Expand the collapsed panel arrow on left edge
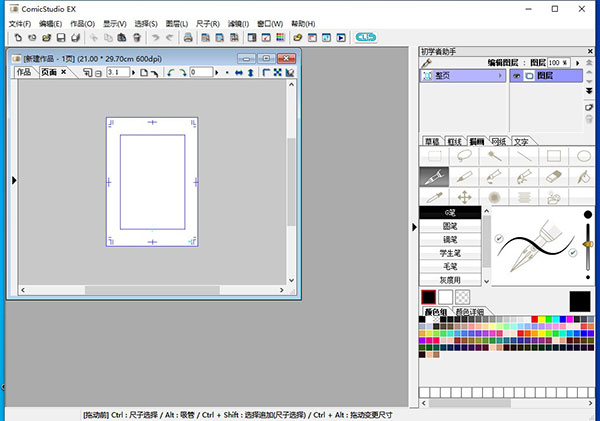 click(x=13, y=180)
